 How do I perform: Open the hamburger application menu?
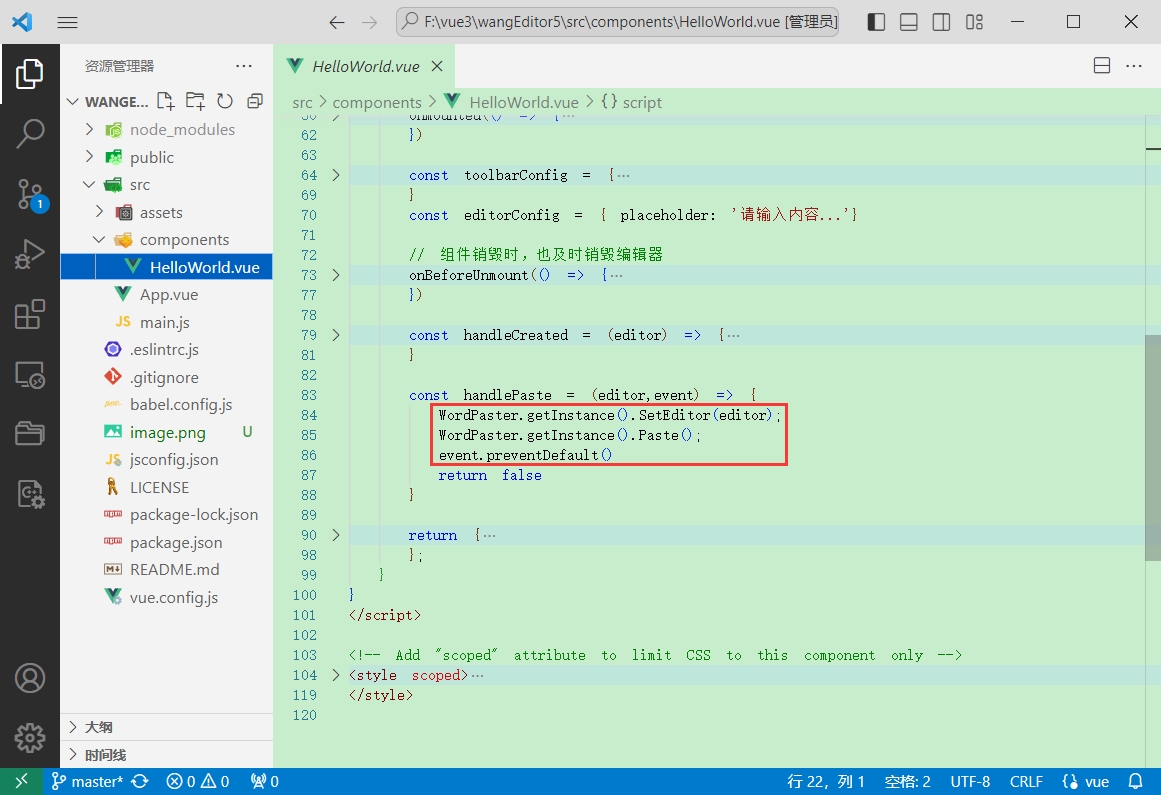[x=68, y=22]
